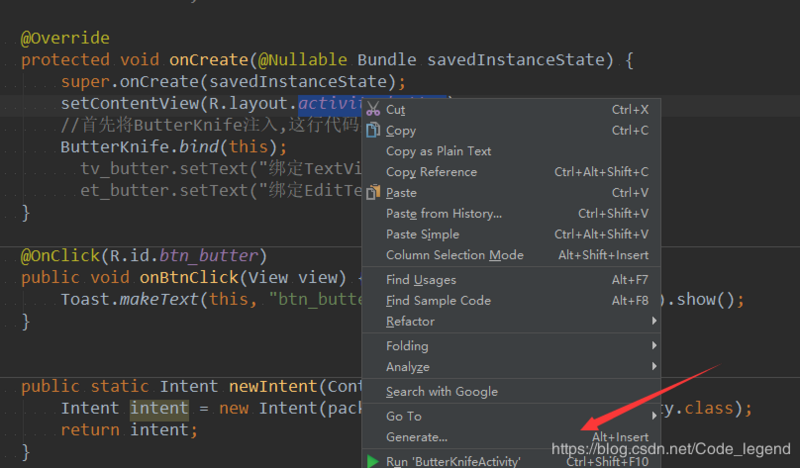The width and height of the screenshot is (800, 468).
Task: Click the @Nullable annotation
Action: coord(303,60)
